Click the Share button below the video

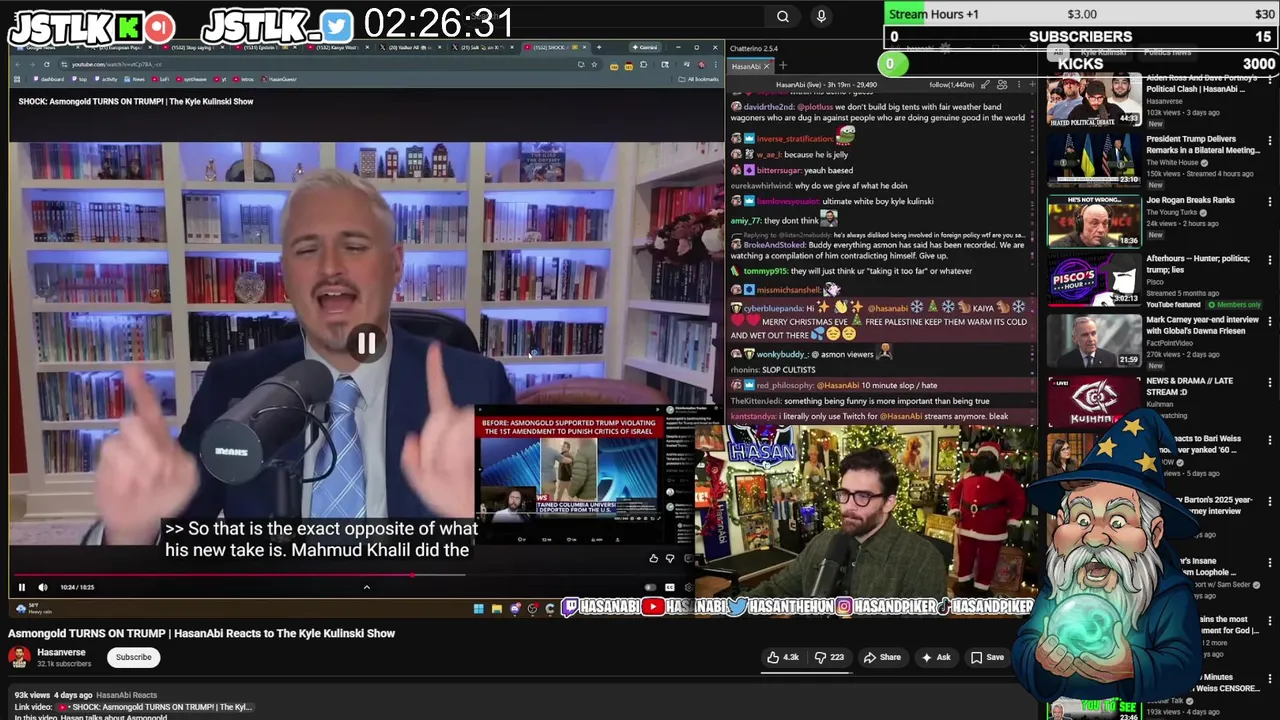(x=882, y=657)
